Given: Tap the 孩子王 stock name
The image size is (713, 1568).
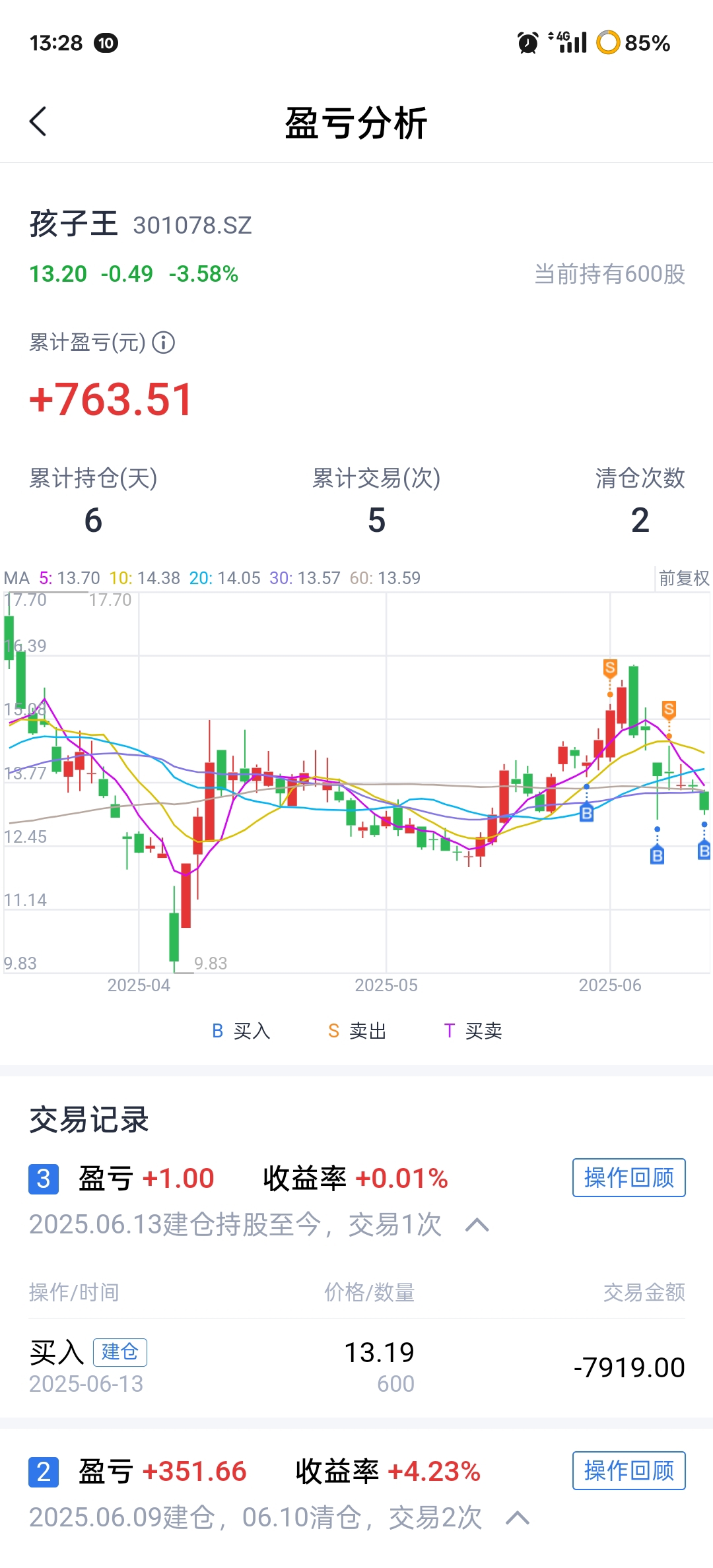Looking at the screenshot, I should click(x=74, y=224).
